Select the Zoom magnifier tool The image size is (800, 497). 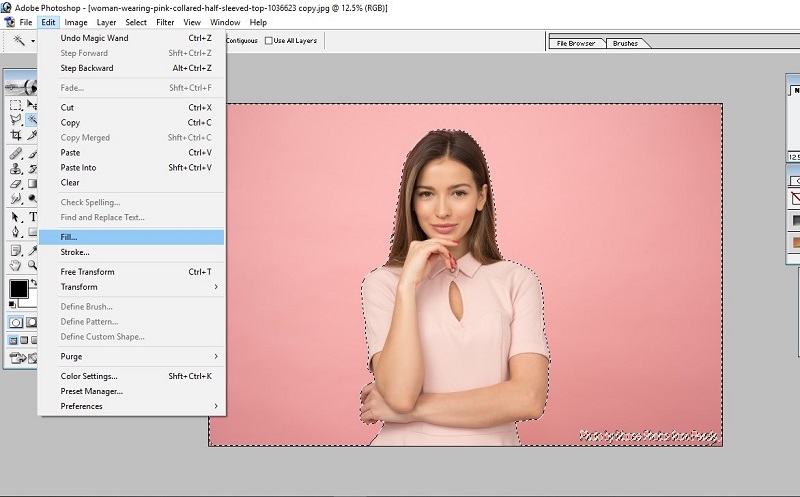pyautogui.click(x=32, y=265)
